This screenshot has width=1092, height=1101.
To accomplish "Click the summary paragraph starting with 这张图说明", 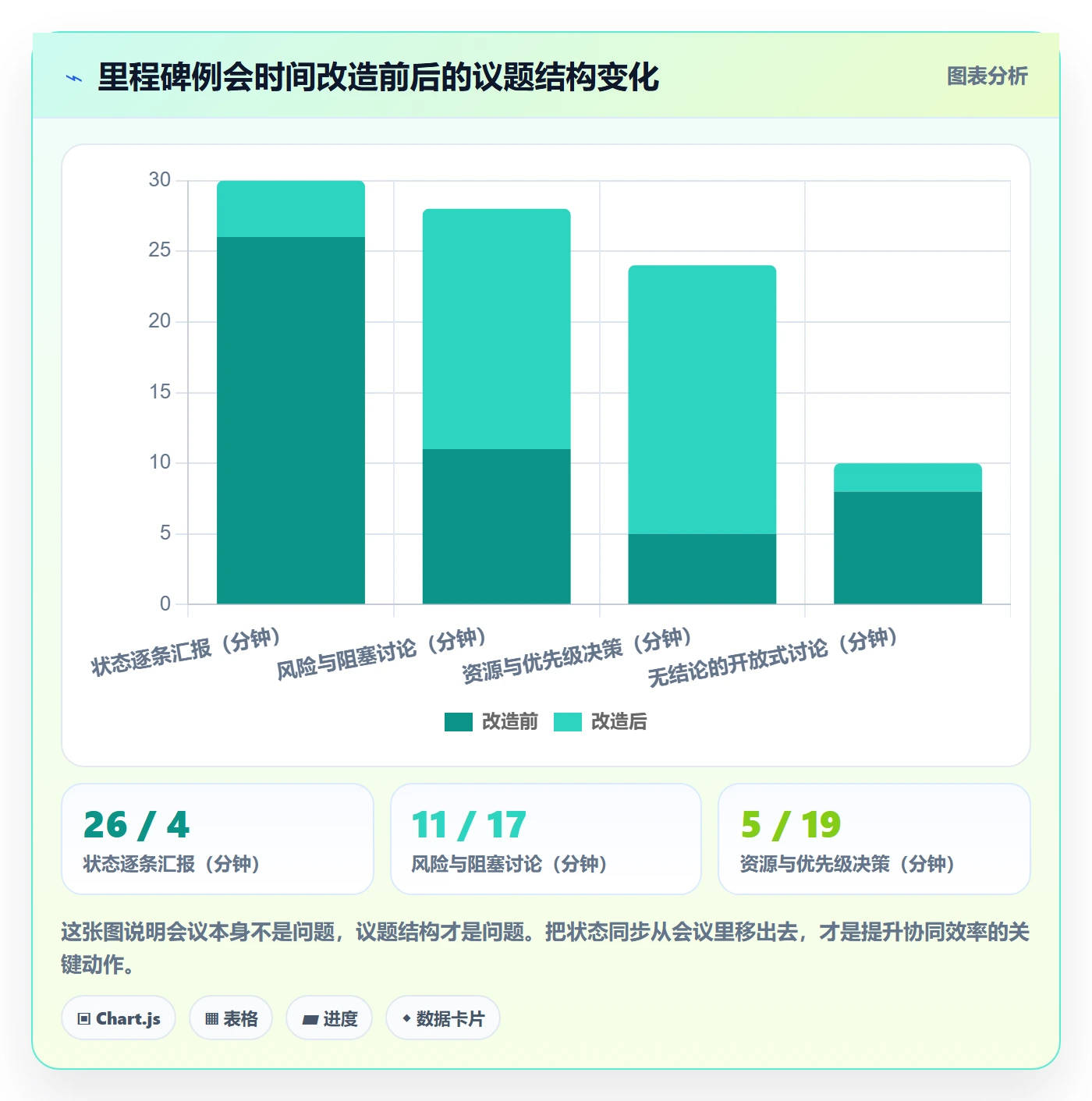I will coord(546,948).
